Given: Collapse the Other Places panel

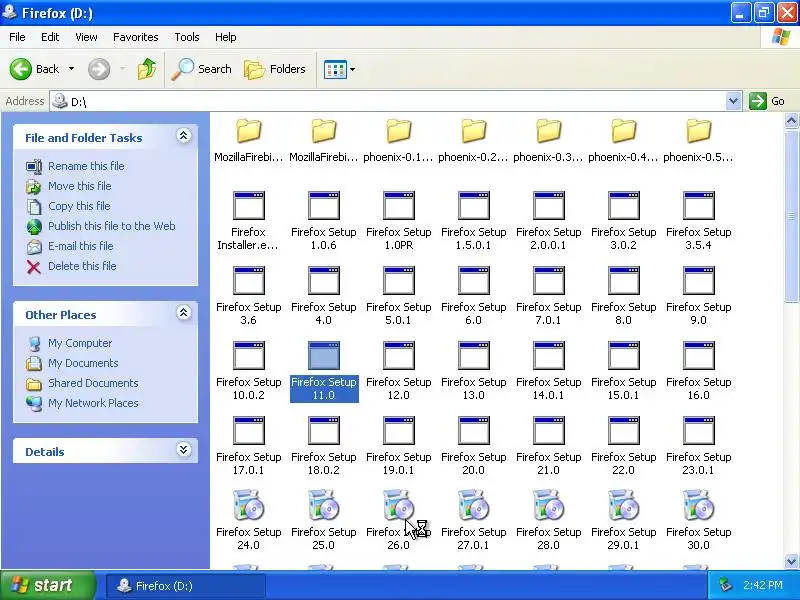Looking at the screenshot, I should coord(184,313).
